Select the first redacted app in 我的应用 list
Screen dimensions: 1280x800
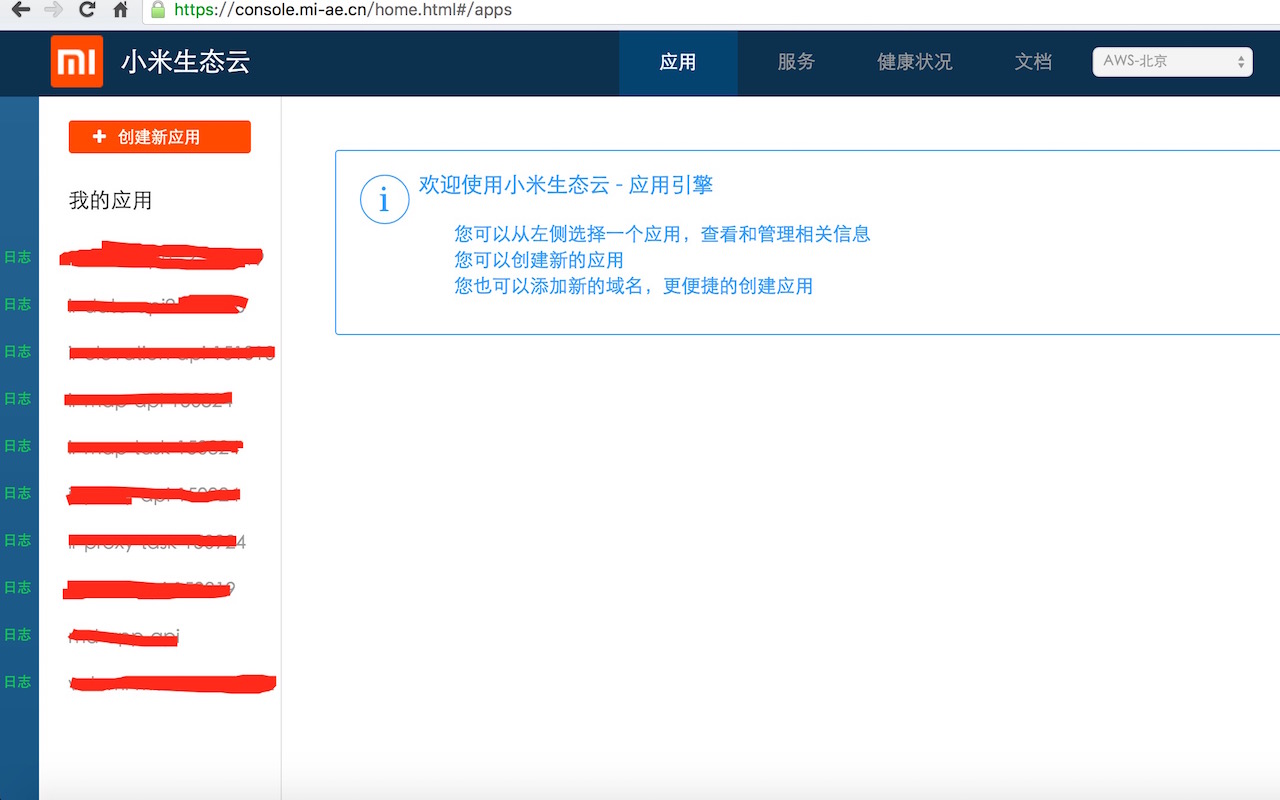pyautogui.click(x=160, y=257)
